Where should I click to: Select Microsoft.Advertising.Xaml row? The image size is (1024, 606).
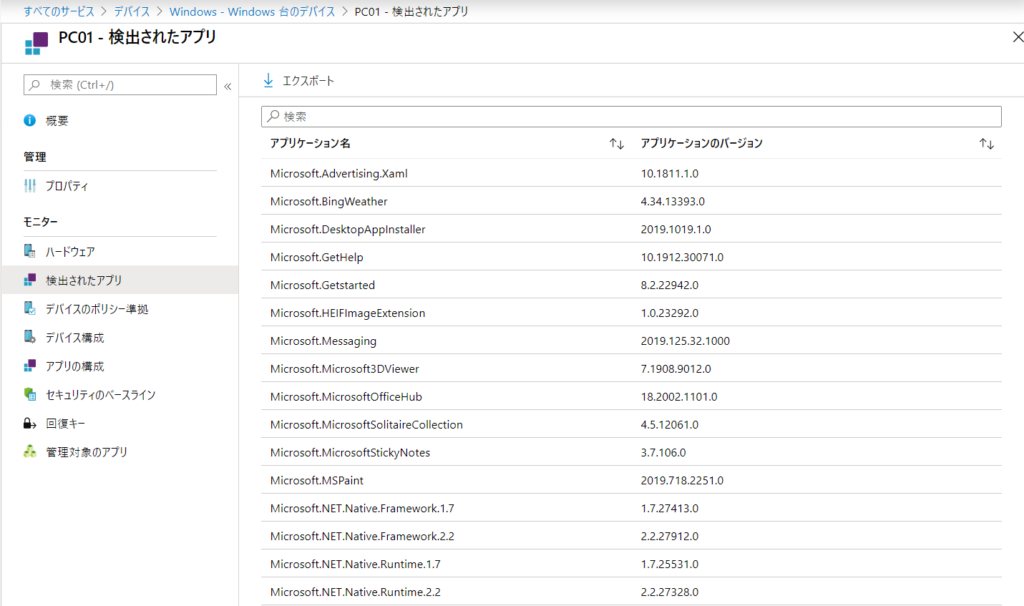[x=632, y=173]
